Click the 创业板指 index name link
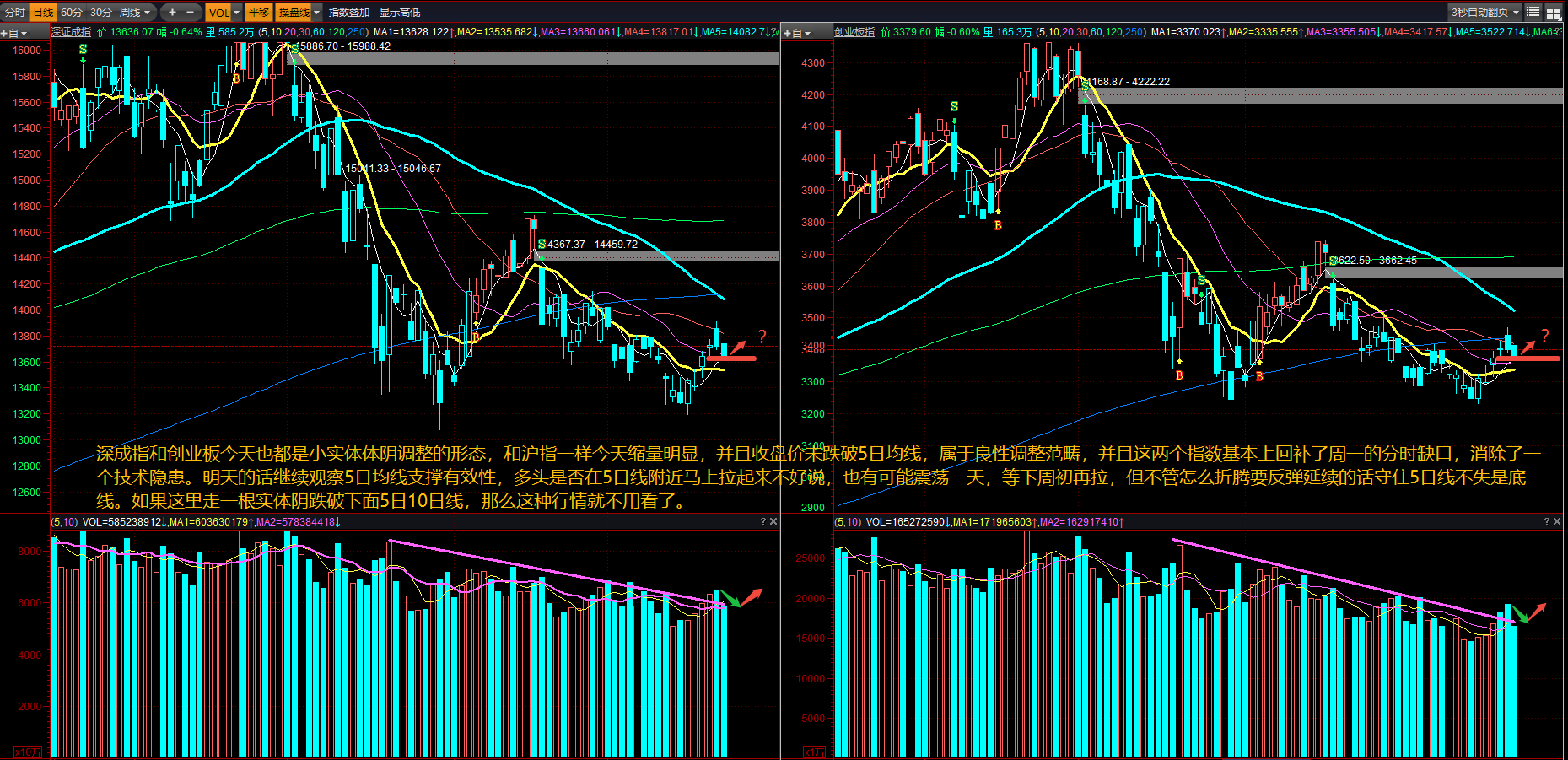Screen dimensions: 1568x760 pyautogui.click(x=854, y=32)
